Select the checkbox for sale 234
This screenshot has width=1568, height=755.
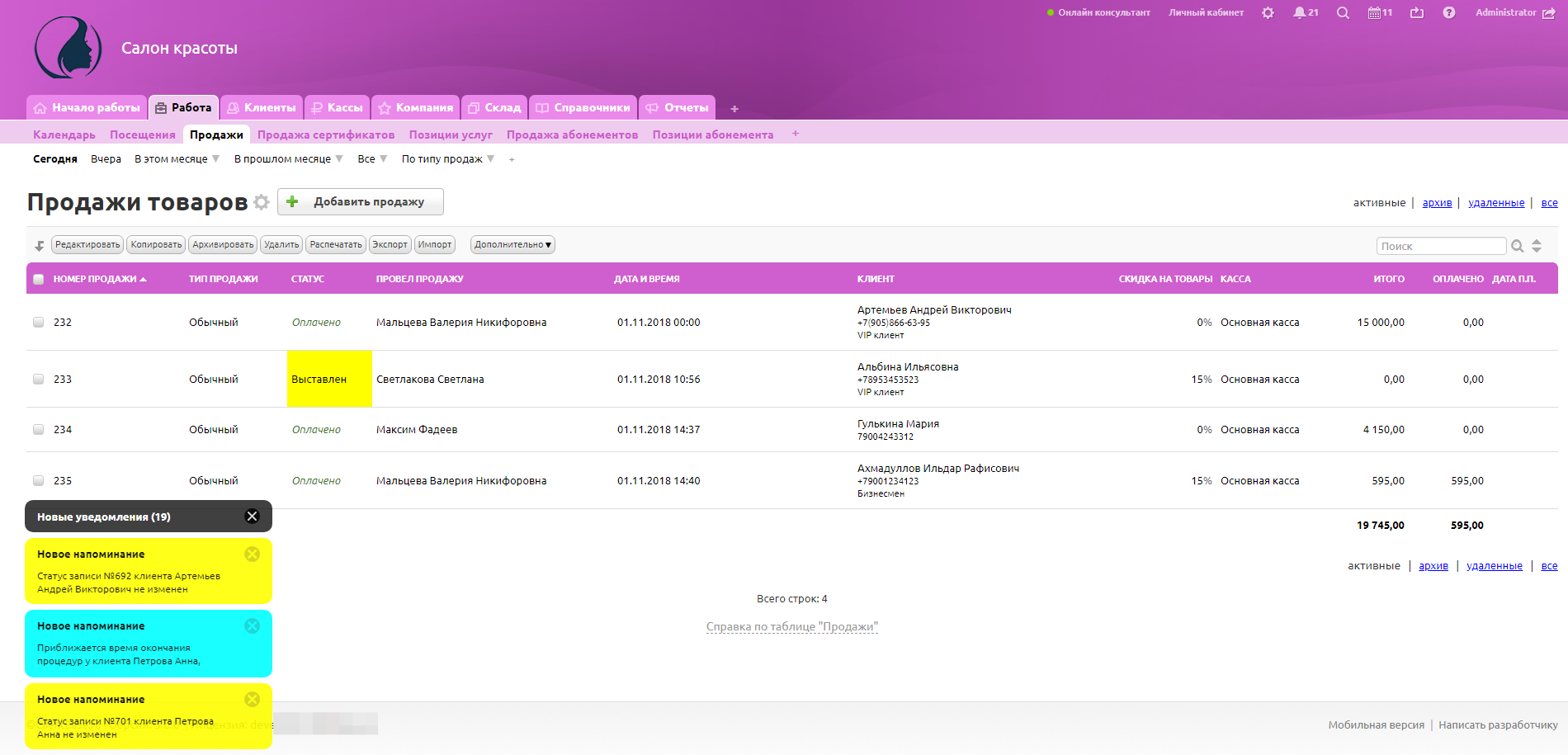pyautogui.click(x=39, y=430)
